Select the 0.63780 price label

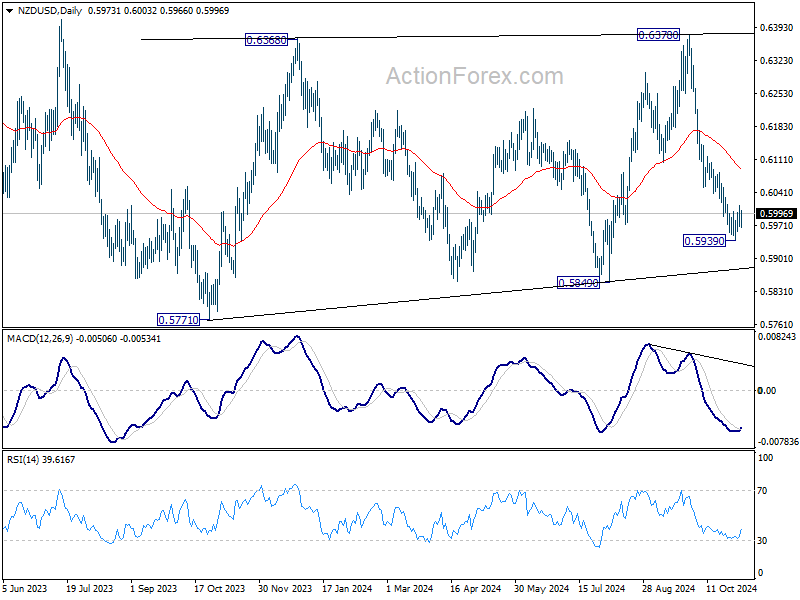[x=659, y=35]
